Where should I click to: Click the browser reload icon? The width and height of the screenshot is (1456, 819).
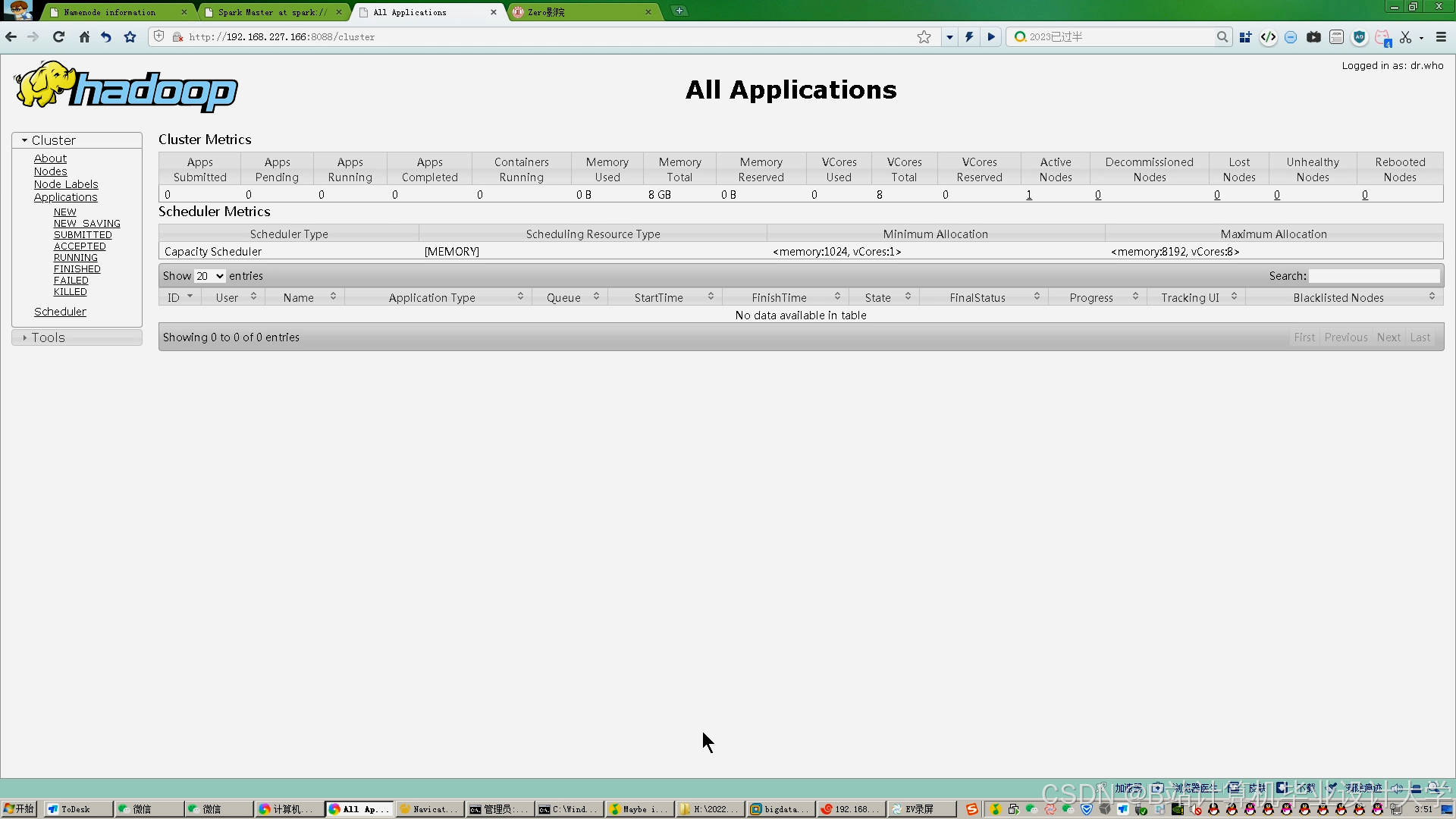(x=58, y=36)
